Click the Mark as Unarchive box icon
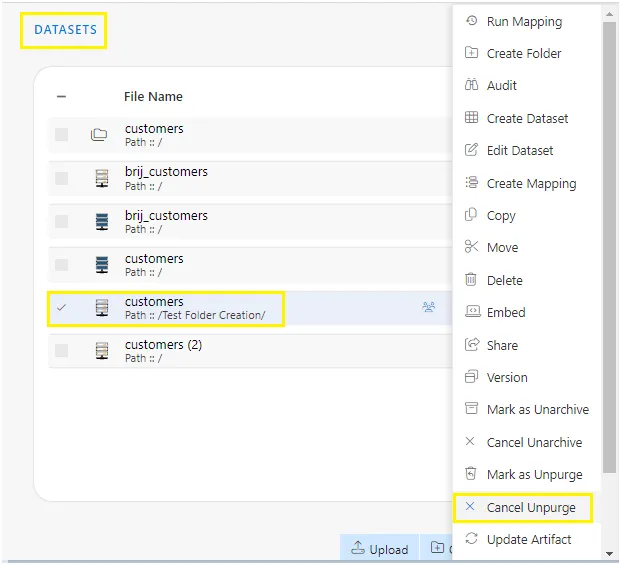This screenshot has height=565, width=621. pyautogui.click(x=471, y=408)
